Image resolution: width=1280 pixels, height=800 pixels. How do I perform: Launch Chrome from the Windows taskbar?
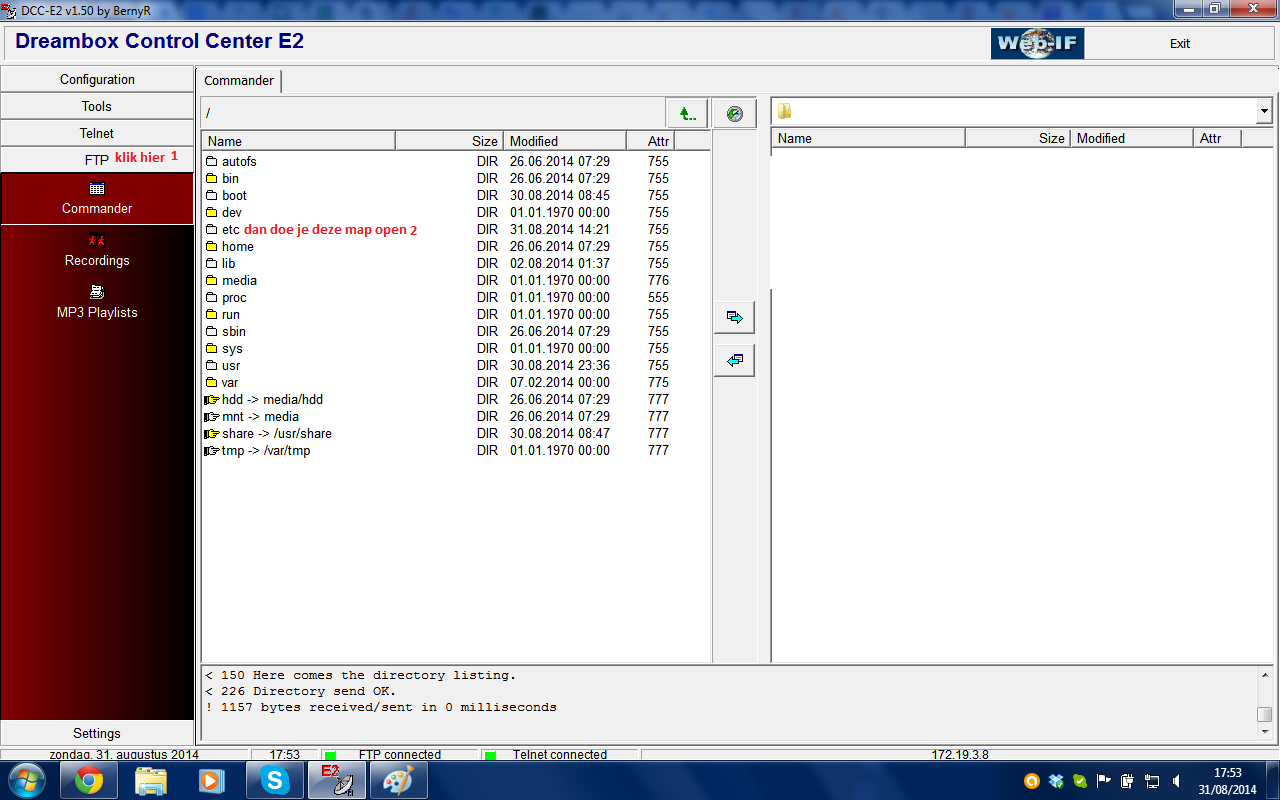pos(89,780)
